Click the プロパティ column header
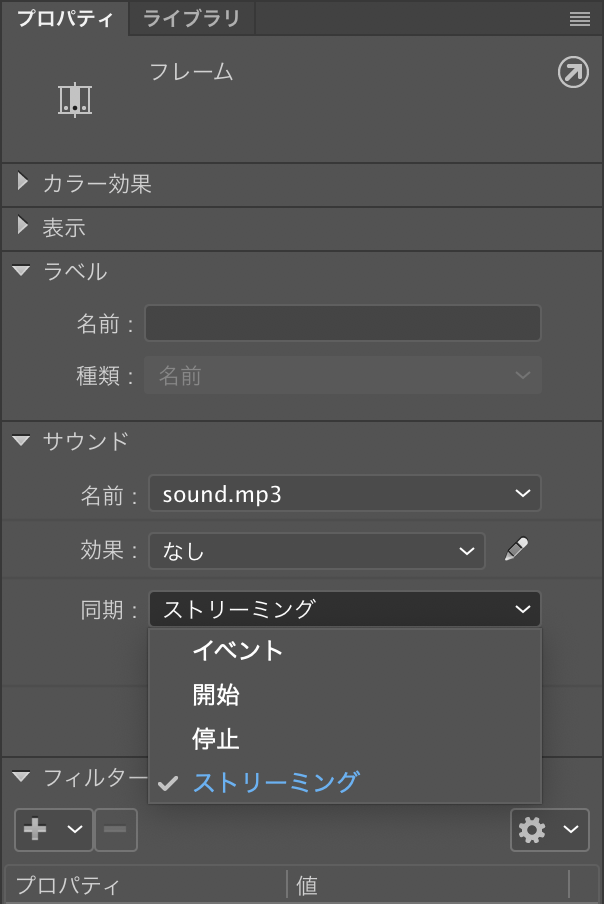 [145, 885]
